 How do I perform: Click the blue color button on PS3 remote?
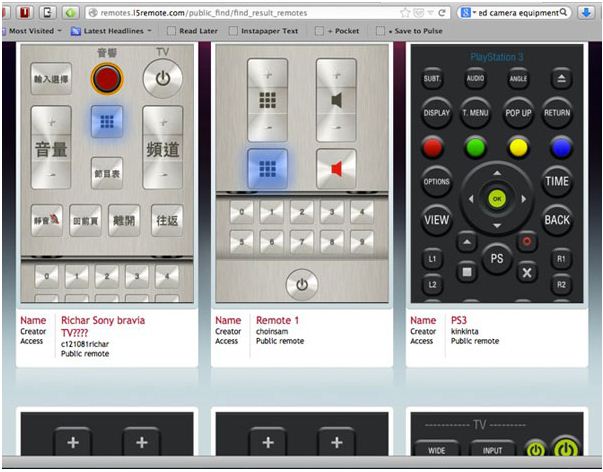point(561,147)
